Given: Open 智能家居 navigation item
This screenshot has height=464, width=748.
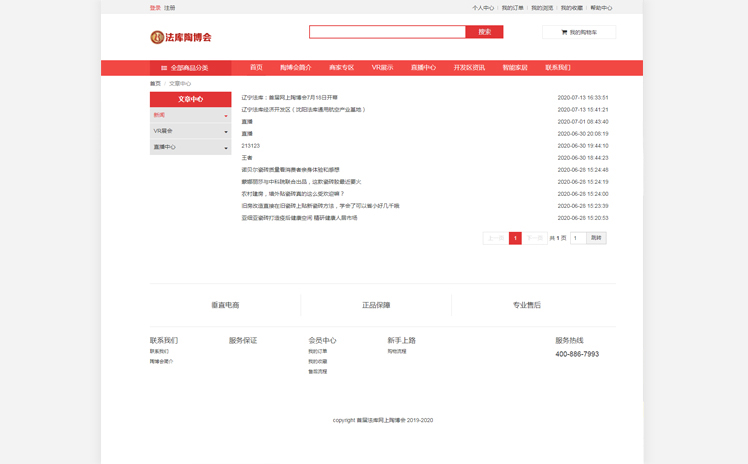Looking at the screenshot, I should point(515,68).
